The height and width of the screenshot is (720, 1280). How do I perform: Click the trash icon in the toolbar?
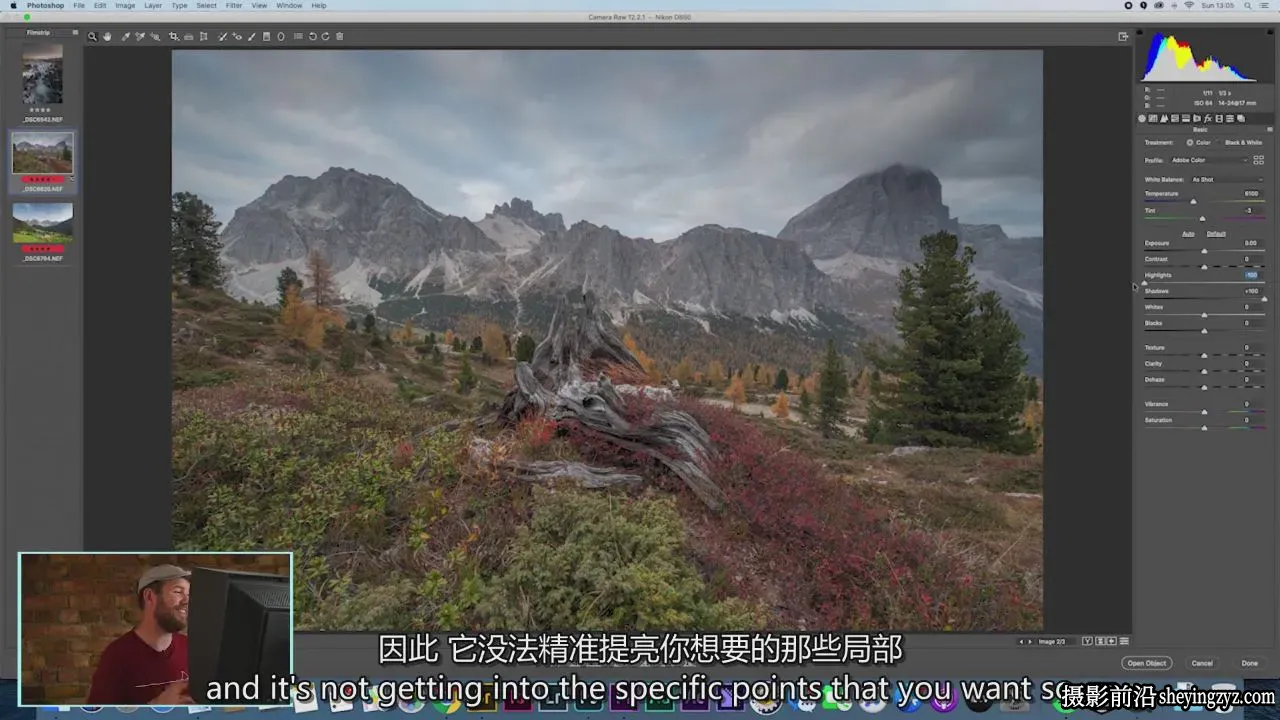(339, 37)
